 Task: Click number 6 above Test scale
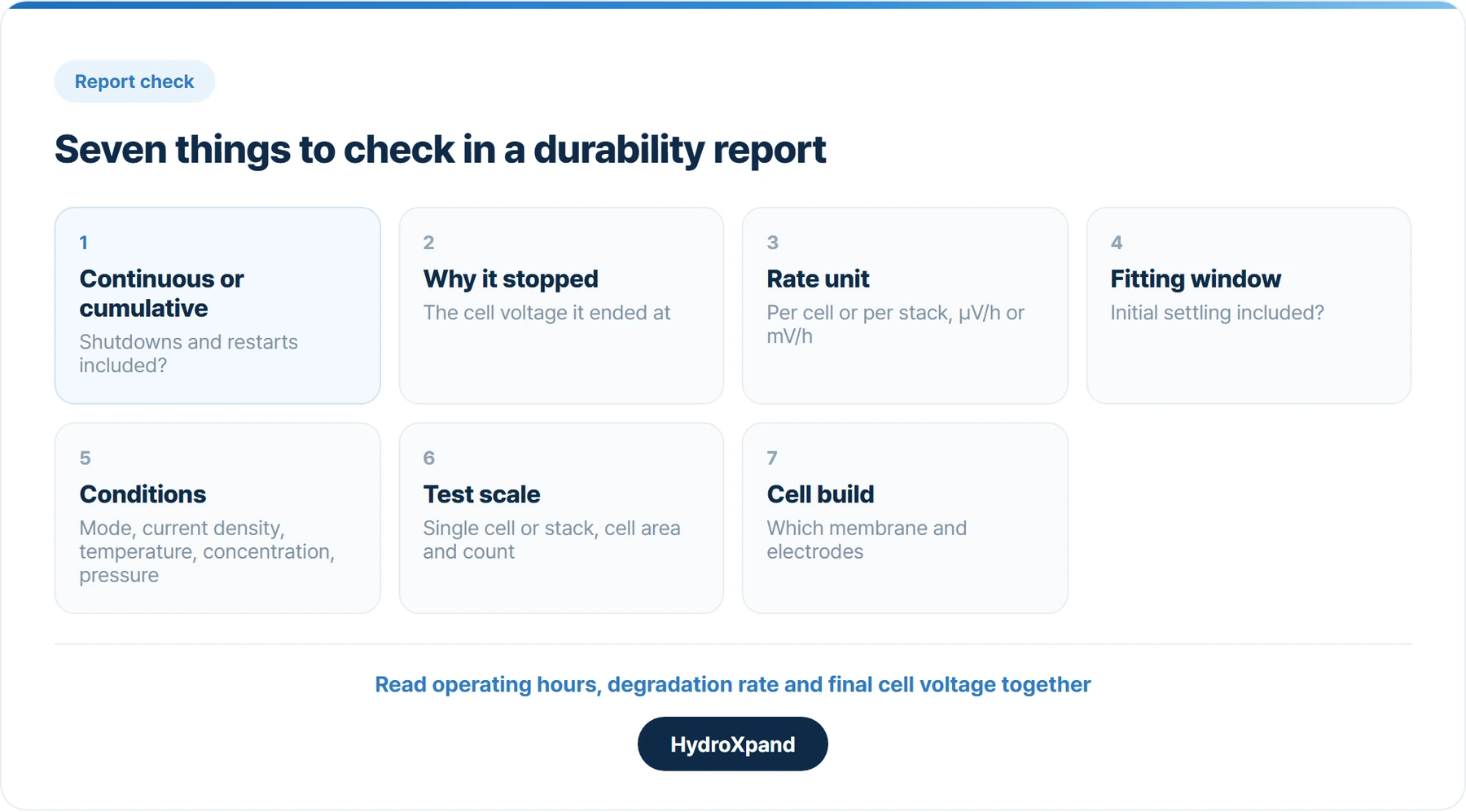(428, 458)
